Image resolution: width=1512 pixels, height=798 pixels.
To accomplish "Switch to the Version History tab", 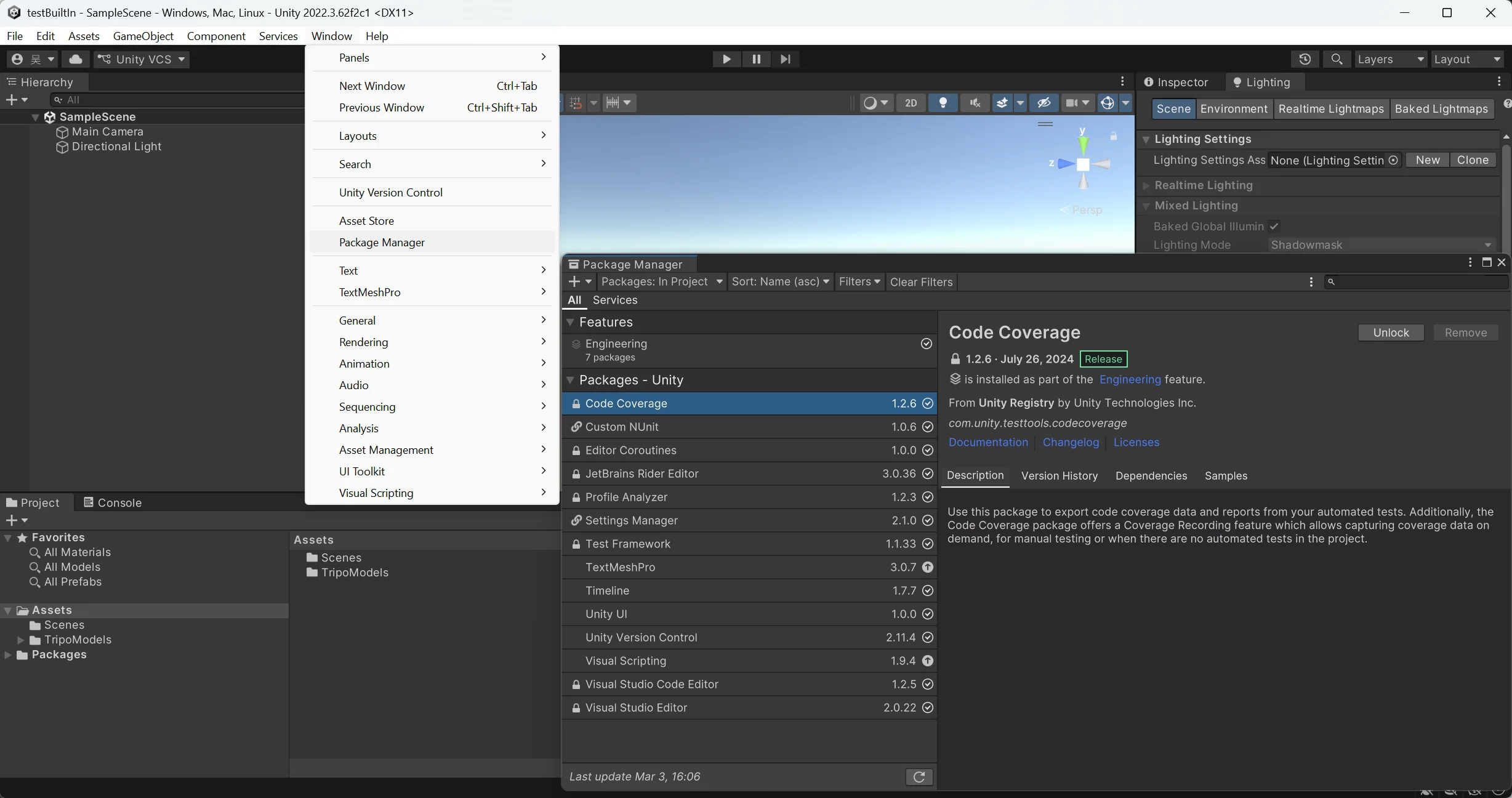I will coord(1060,475).
